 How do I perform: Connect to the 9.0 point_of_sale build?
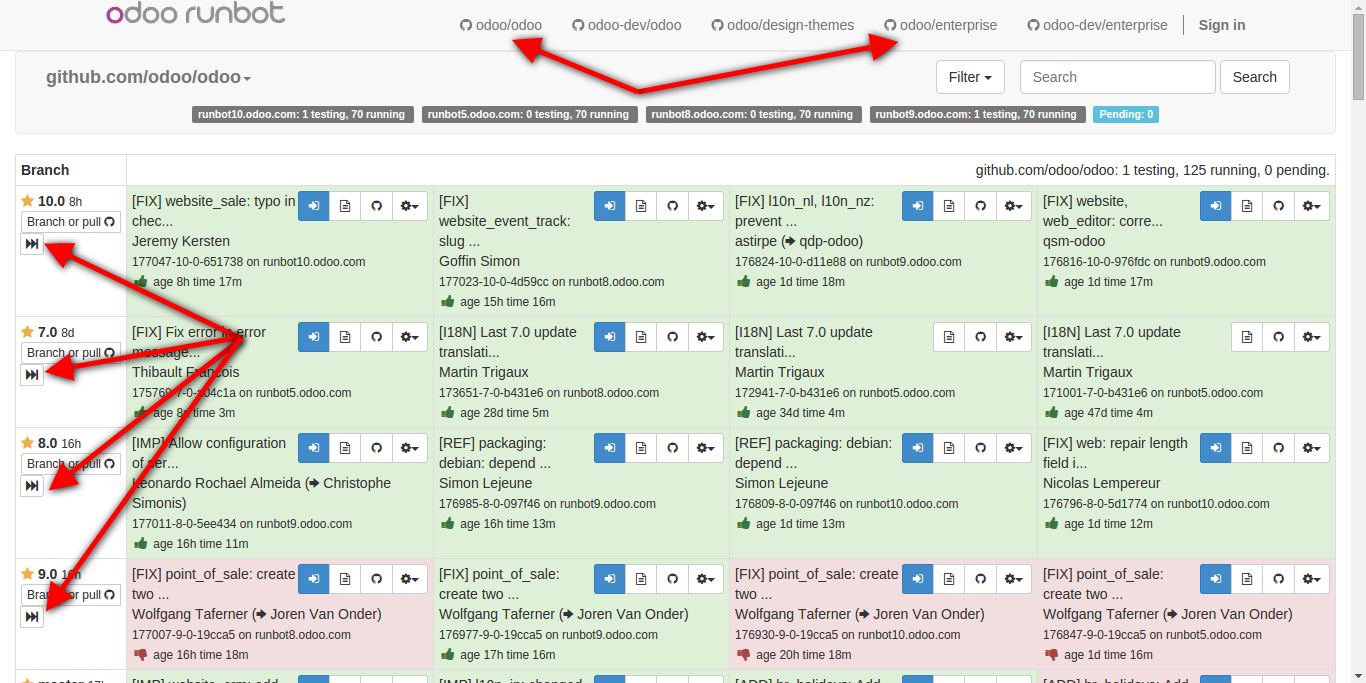(x=313, y=578)
